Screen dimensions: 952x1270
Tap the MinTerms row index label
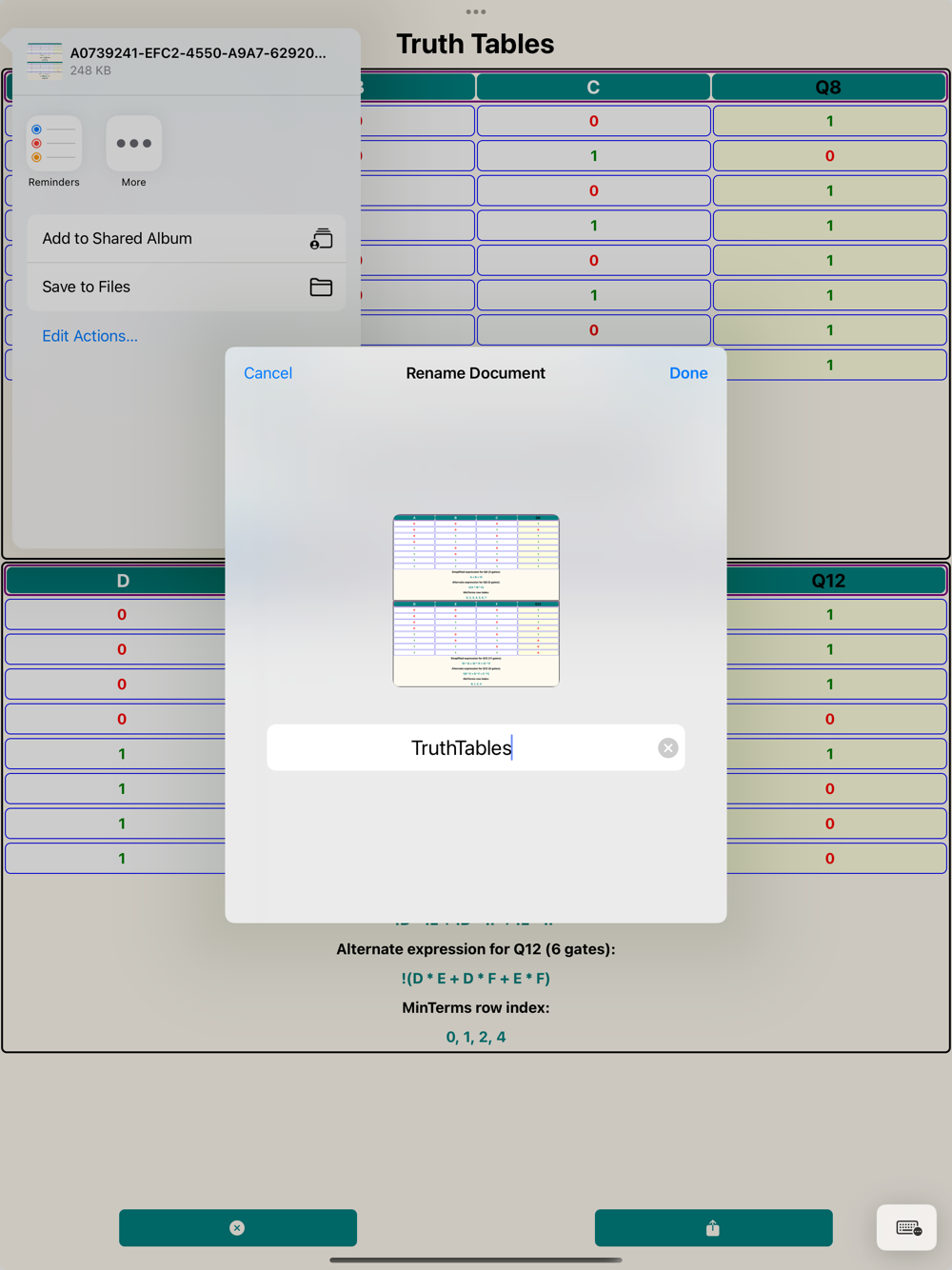pos(476,1007)
